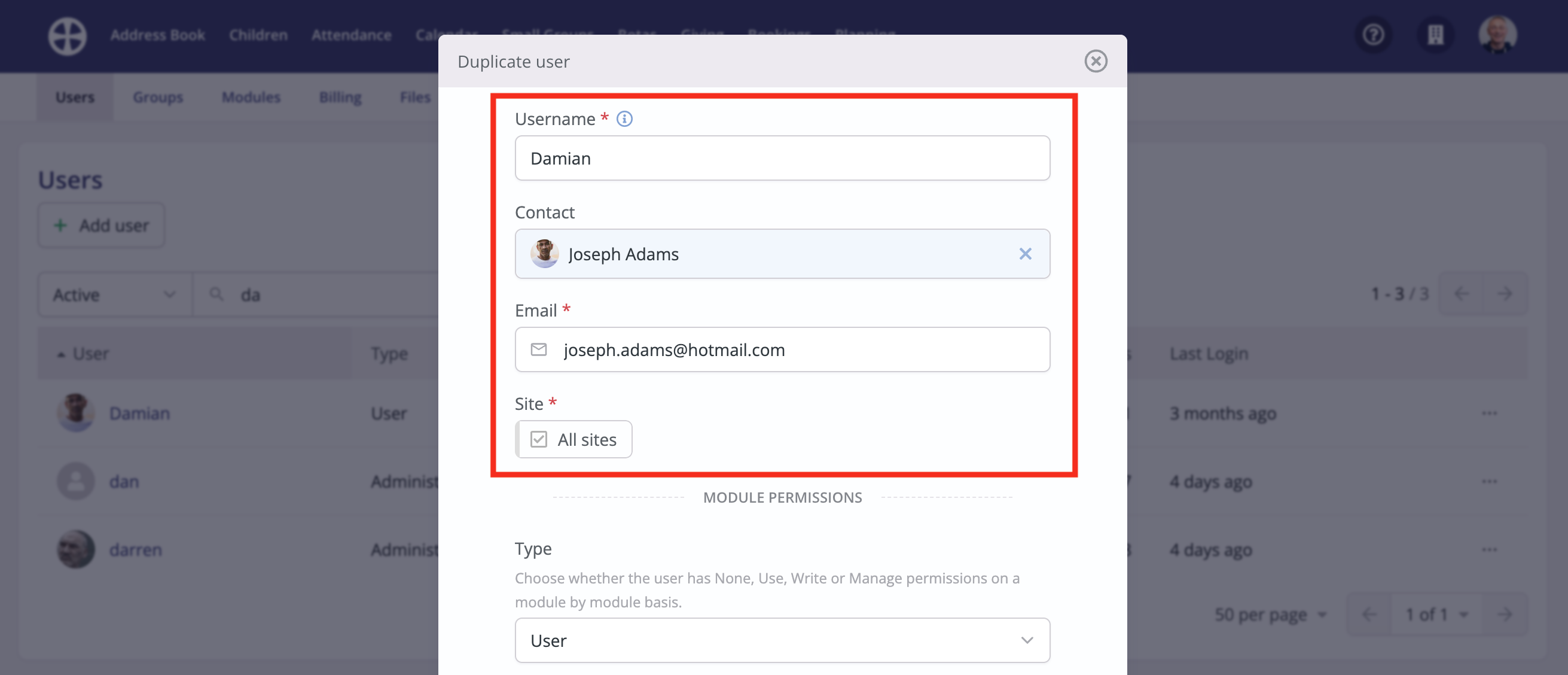Click the envelope icon in the Email field
The image size is (1568, 675).
coord(539,349)
